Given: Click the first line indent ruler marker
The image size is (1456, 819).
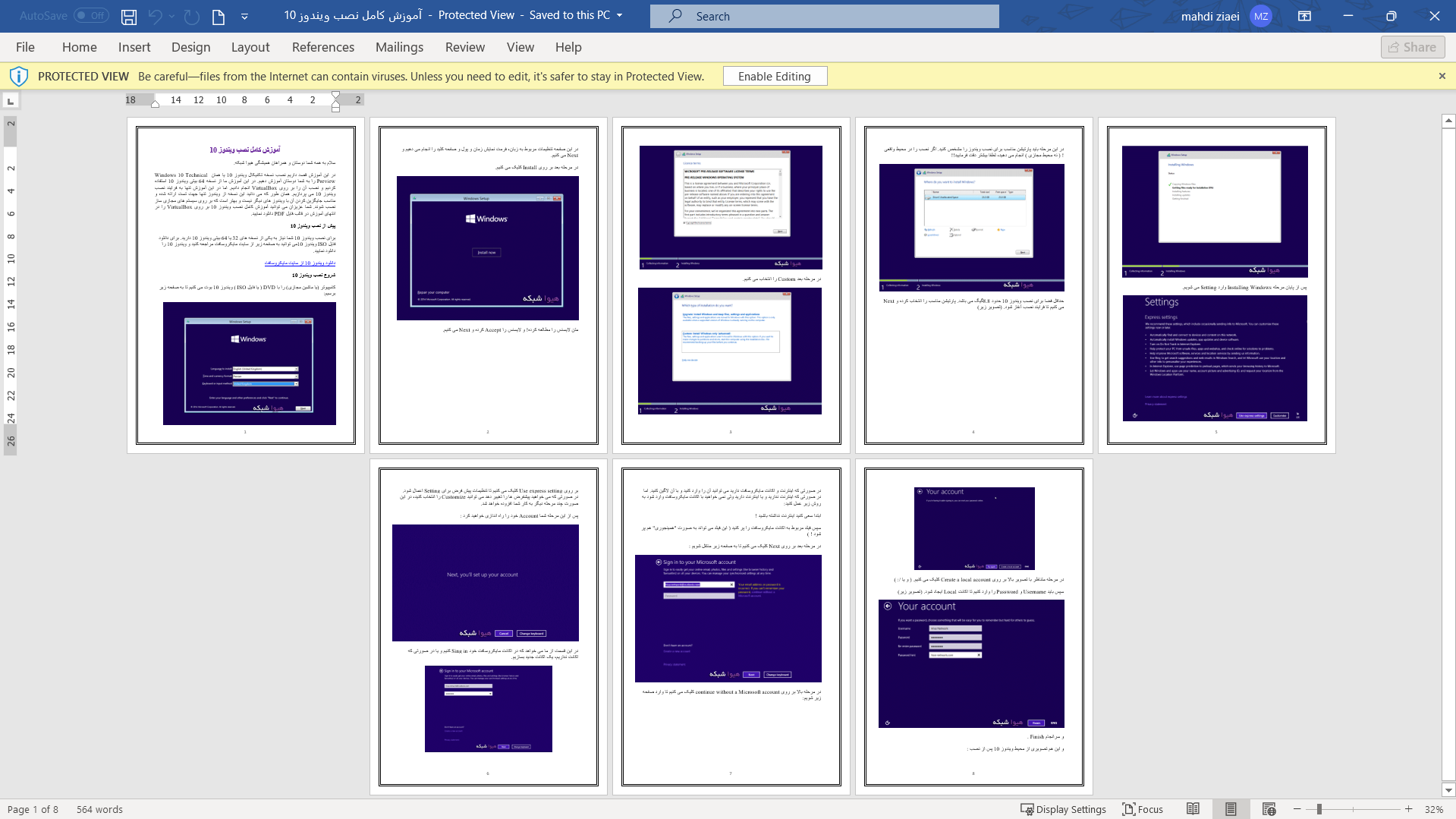Looking at the screenshot, I should pos(336,96).
